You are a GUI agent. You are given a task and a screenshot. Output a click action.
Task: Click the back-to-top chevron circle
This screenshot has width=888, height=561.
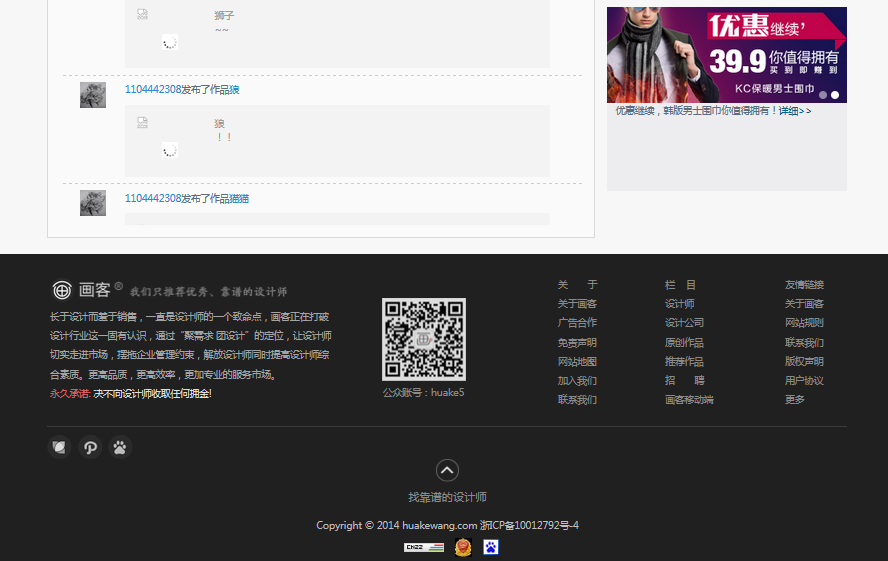tap(447, 470)
